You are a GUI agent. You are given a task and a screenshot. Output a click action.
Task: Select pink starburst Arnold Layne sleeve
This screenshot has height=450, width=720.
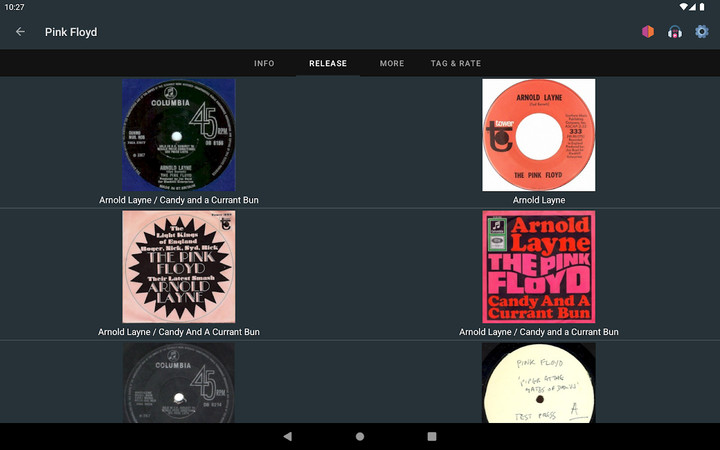click(x=179, y=267)
